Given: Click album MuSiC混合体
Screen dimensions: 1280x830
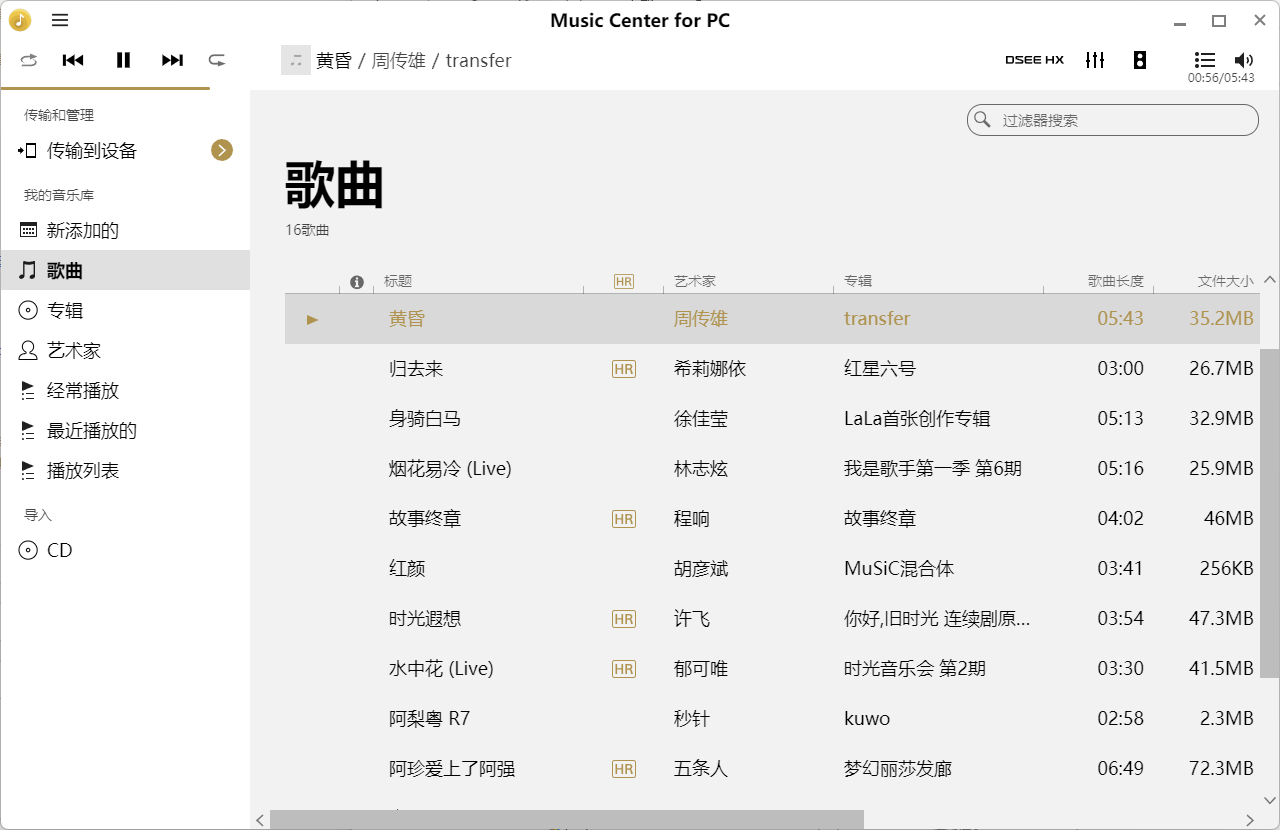Looking at the screenshot, I should click(899, 569).
